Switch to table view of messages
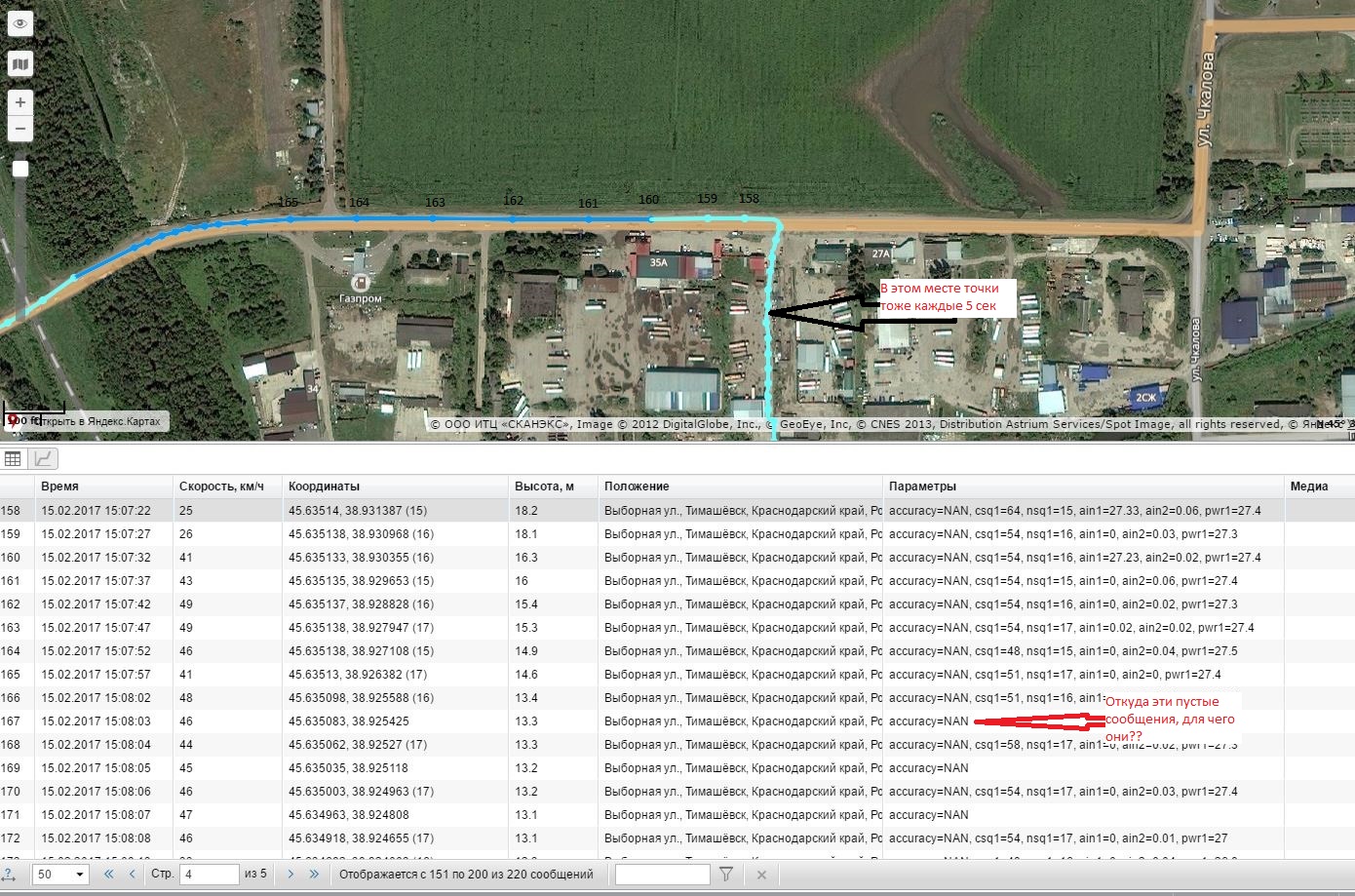Screen dimensions: 1355x896 coord(14,459)
